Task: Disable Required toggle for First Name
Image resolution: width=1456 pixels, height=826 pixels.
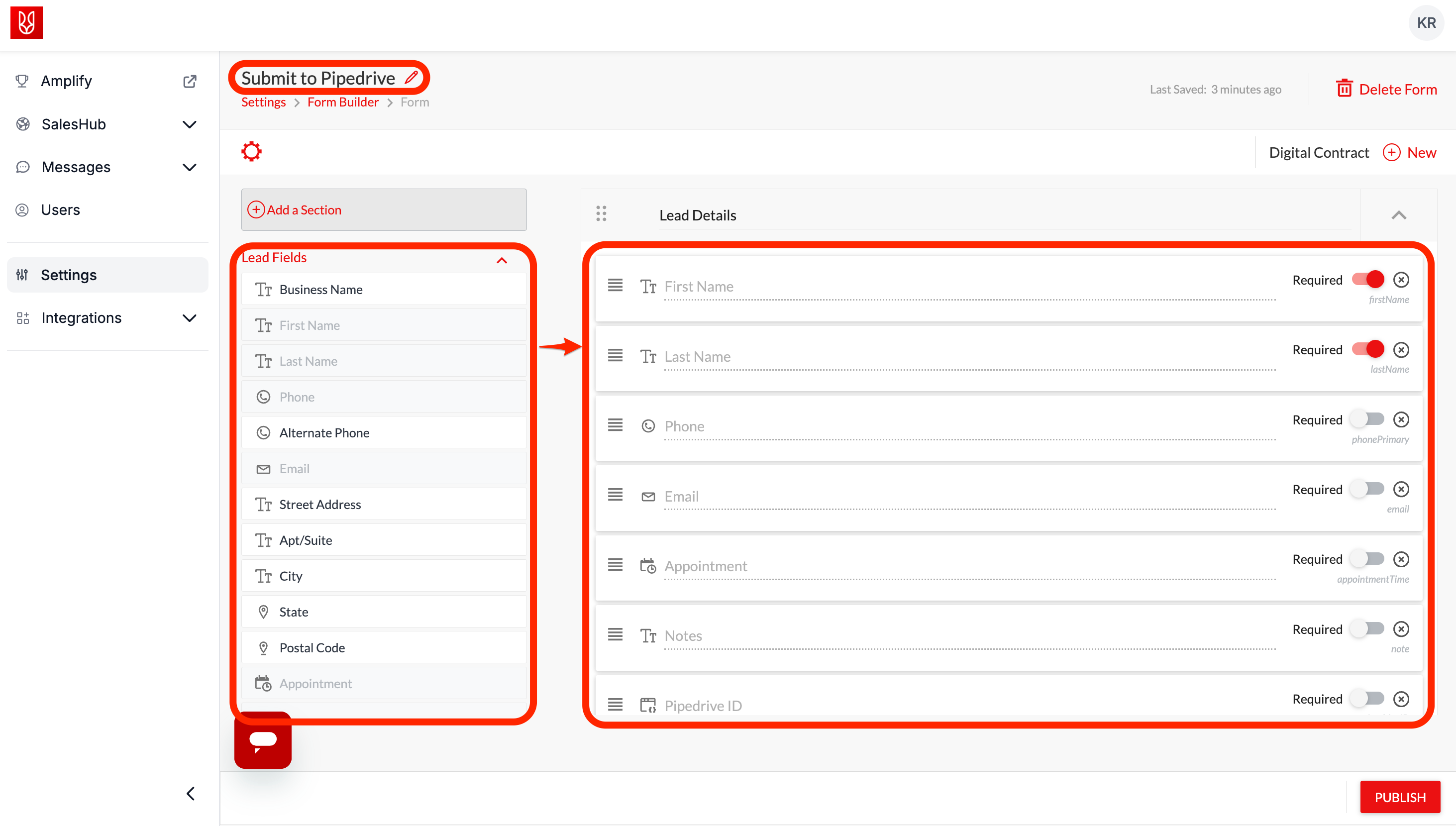Action: (x=1367, y=279)
